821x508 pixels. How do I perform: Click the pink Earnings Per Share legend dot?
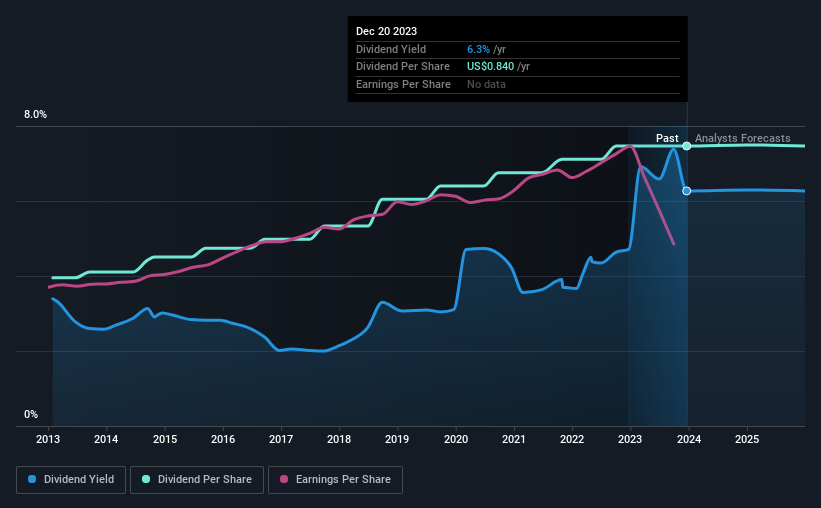click(x=284, y=479)
